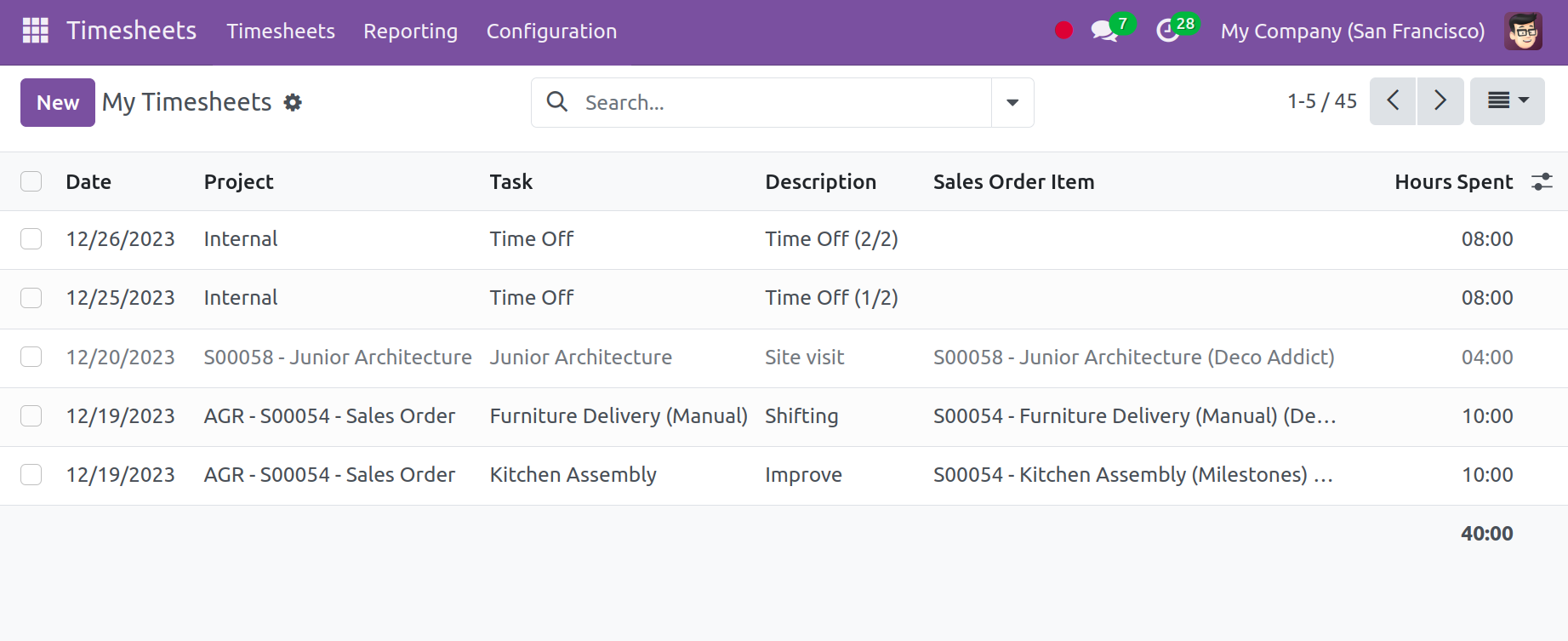Open the user avatar menu
This screenshot has height=641, width=1568.
[x=1523, y=31]
